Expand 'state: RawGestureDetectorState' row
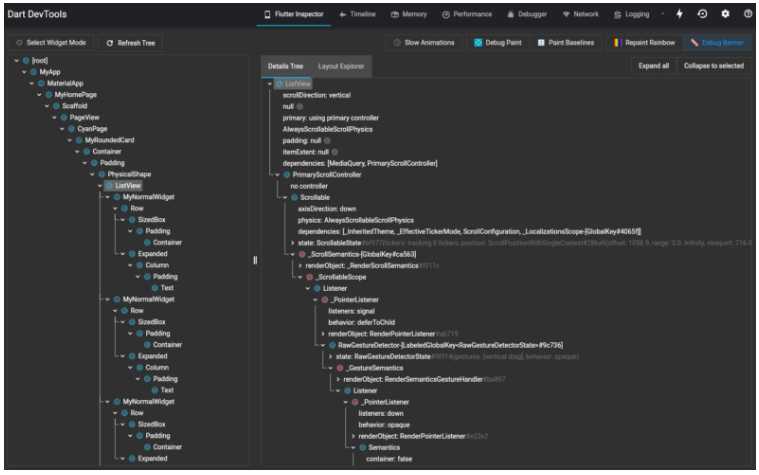 (x=331, y=357)
